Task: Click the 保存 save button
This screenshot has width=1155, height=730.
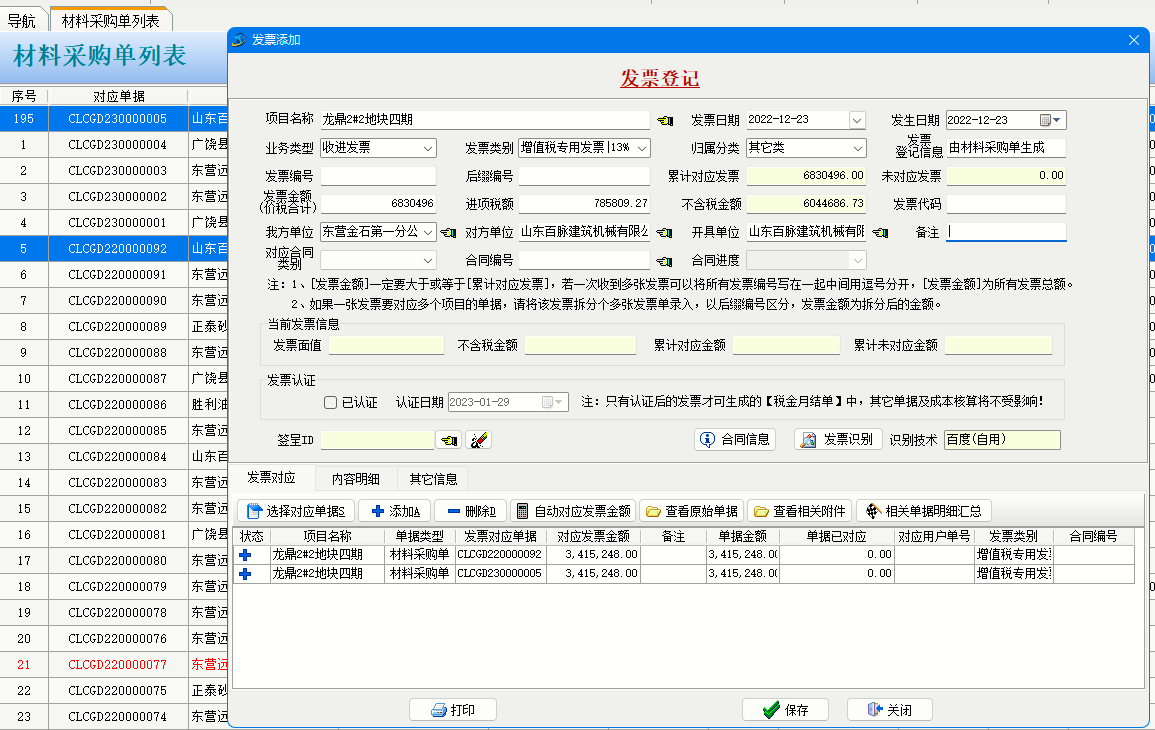Action: 786,710
